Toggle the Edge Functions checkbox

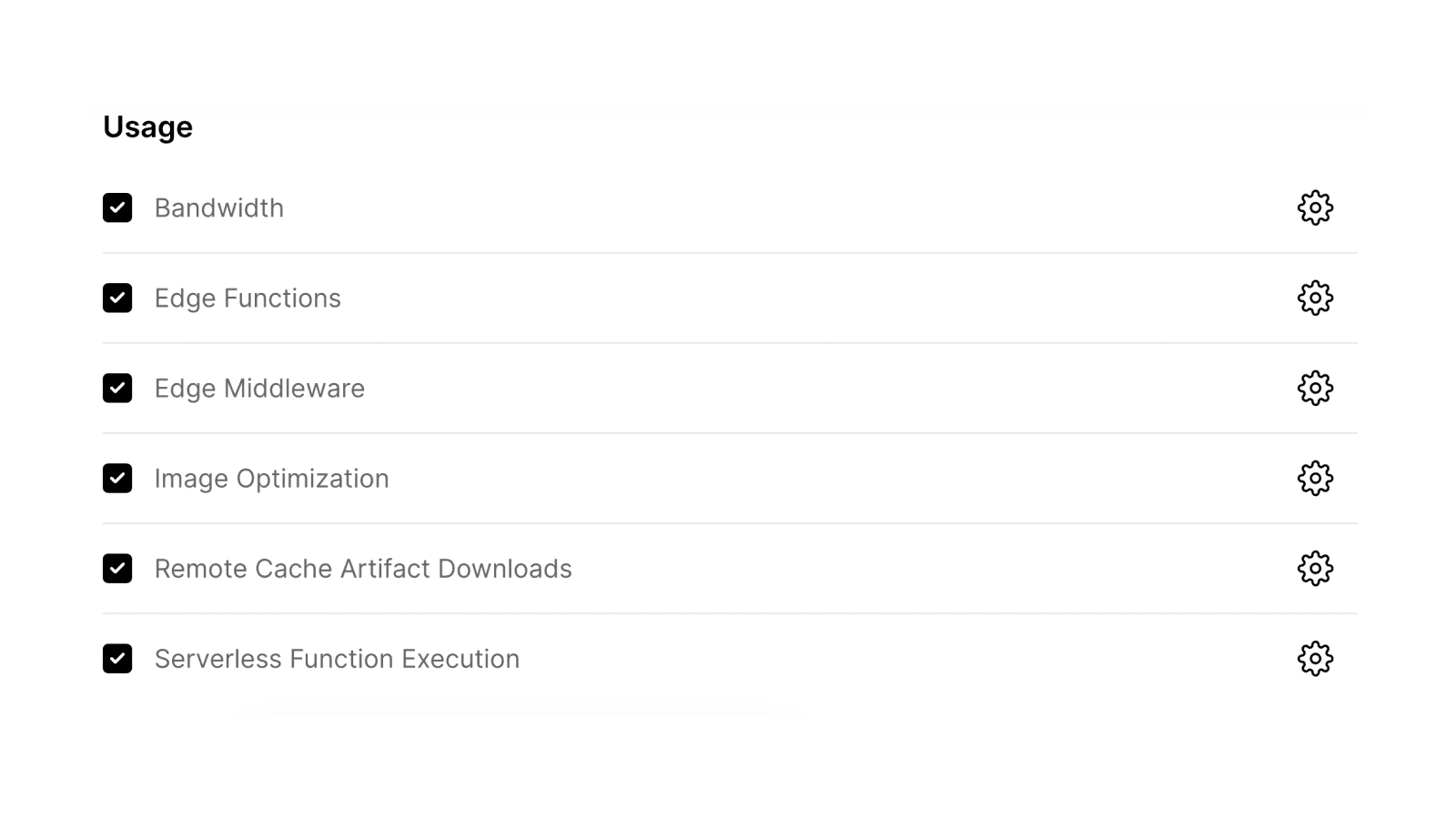point(117,298)
